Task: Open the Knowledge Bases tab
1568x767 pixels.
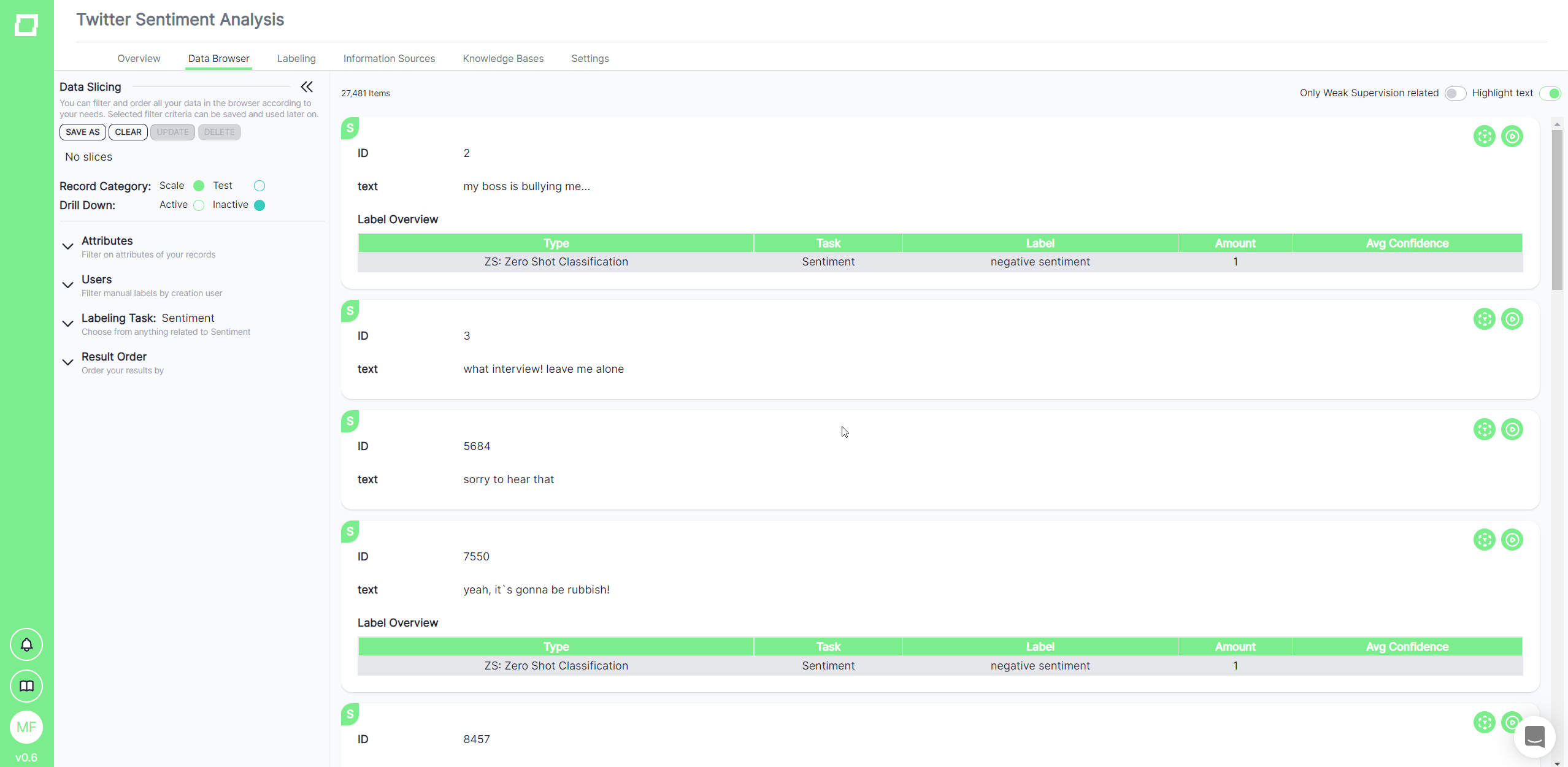Action: pos(503,58)
